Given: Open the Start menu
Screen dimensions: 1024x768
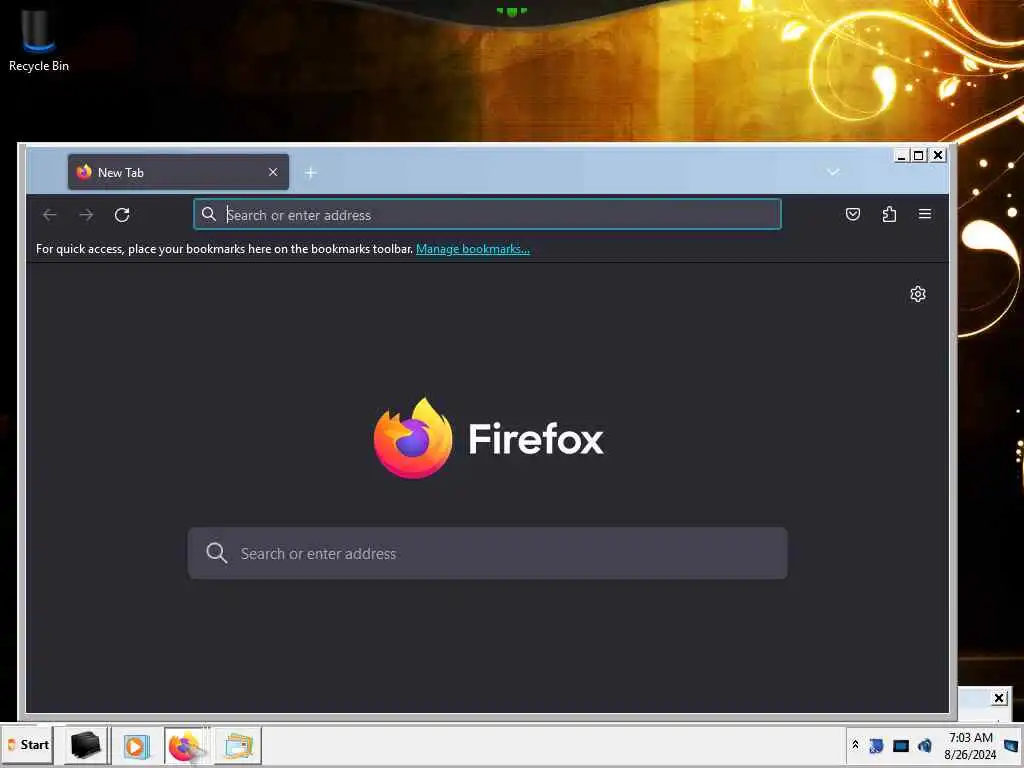Looking at the screenshot, I should tap(27, 745).
